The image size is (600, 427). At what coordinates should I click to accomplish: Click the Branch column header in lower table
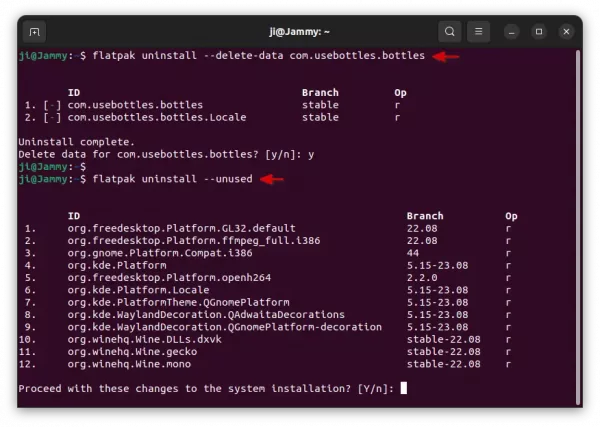pos(424,216)
